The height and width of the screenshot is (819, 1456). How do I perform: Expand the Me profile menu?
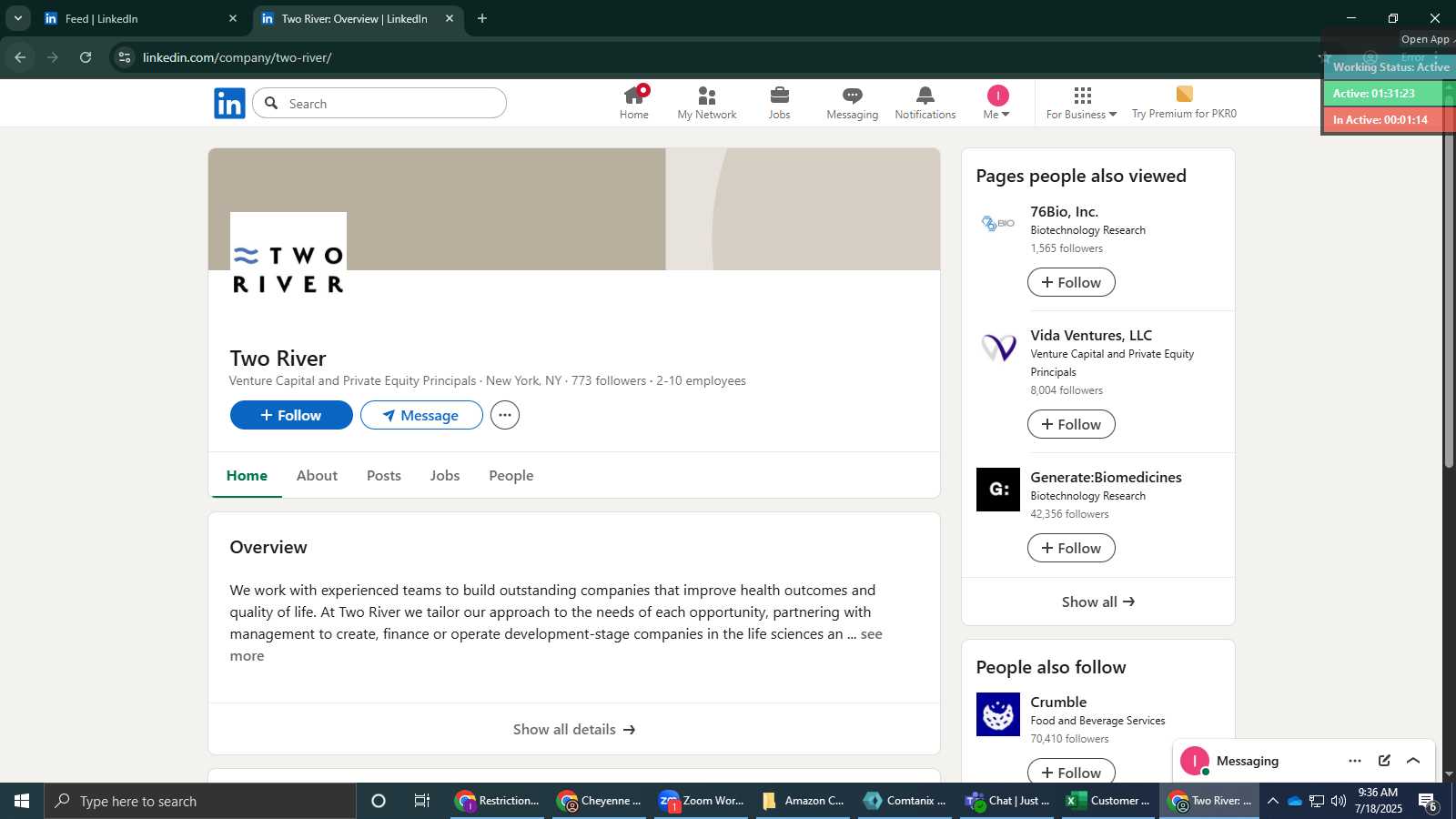[997, 103]
